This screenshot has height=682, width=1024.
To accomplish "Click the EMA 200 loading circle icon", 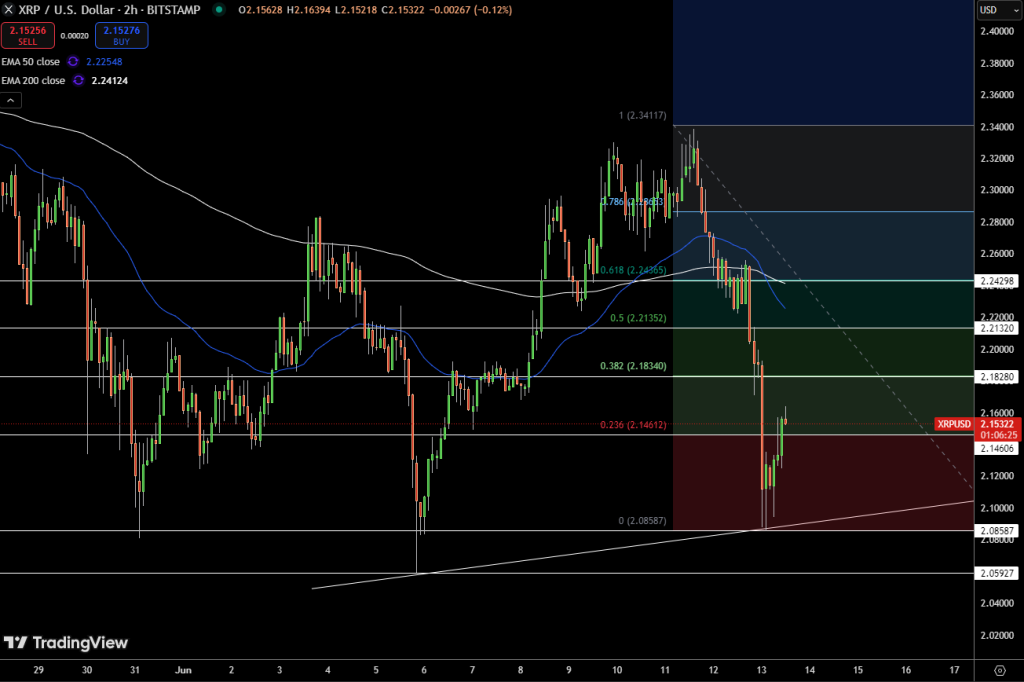I will point(78,80).
